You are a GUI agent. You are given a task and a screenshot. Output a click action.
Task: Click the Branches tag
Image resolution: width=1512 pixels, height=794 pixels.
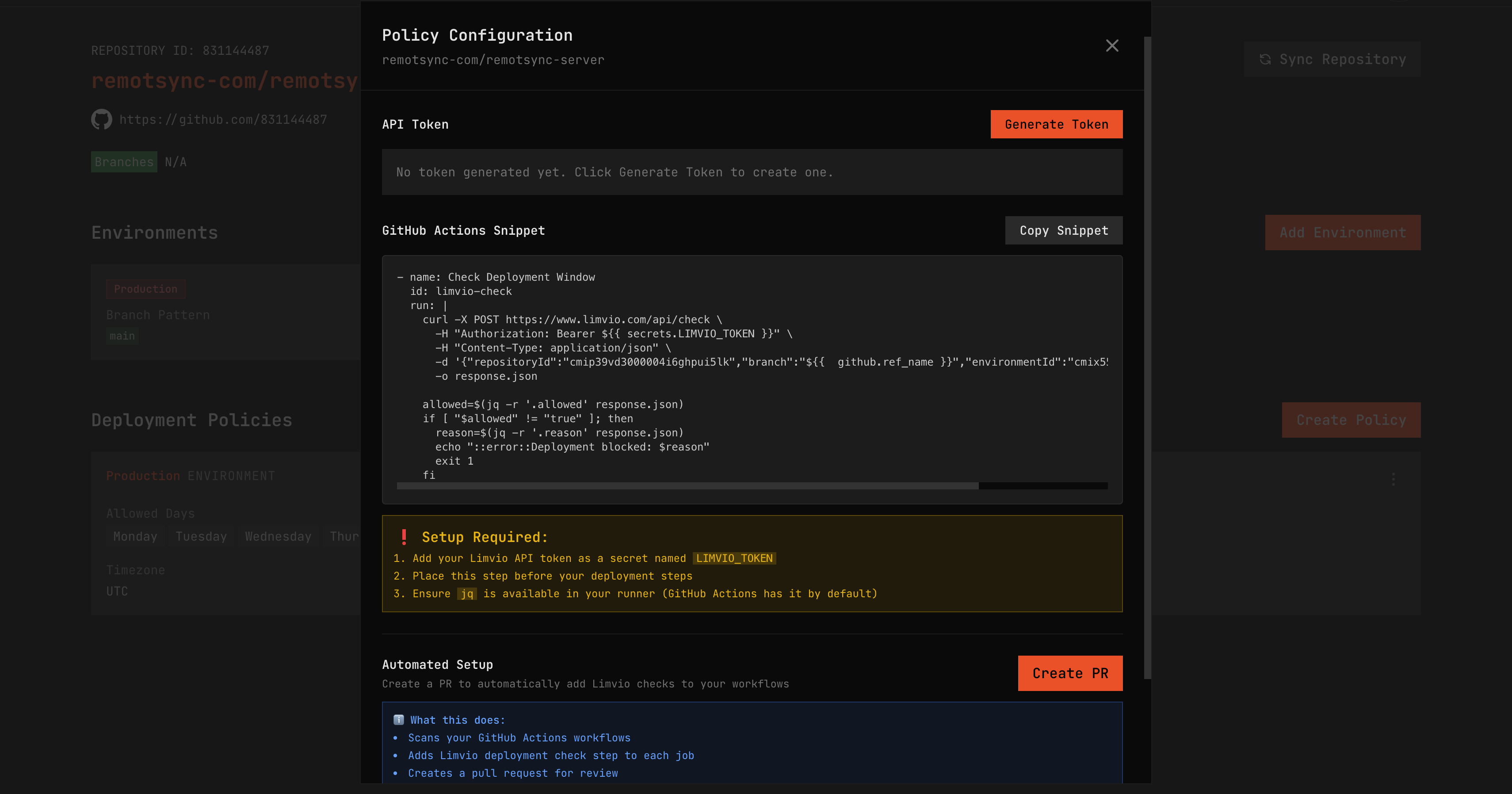tap(124, 162)
